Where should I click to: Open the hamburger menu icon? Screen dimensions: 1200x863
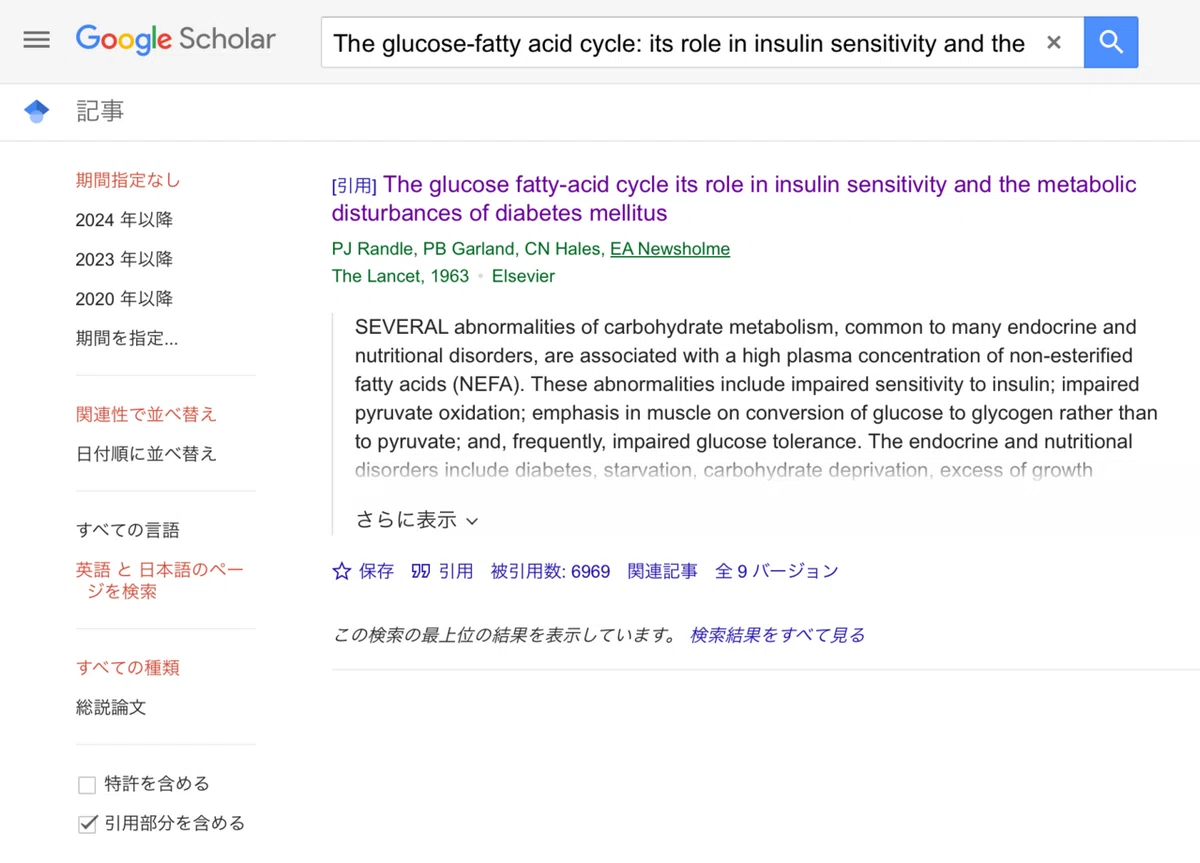click(x=37, y=40)
